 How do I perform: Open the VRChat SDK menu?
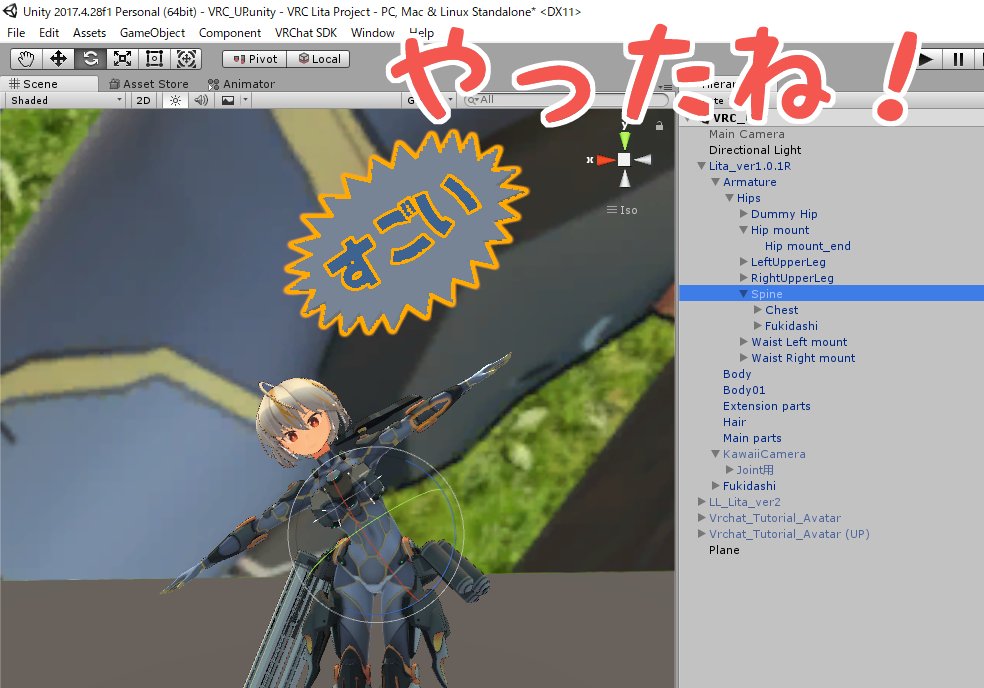click(306, 33)
